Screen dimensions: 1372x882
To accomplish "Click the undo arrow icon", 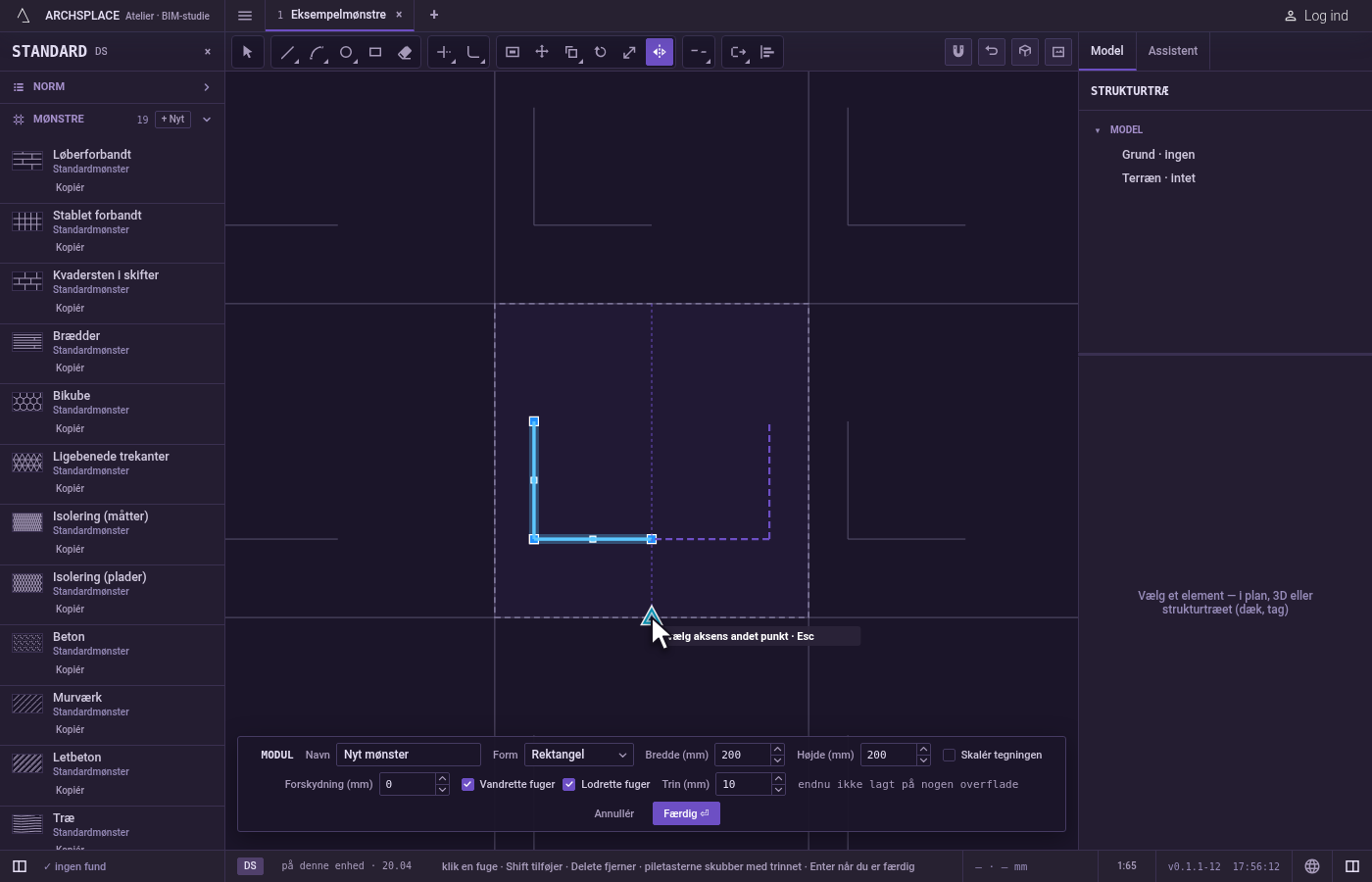I will coord(992,52).
